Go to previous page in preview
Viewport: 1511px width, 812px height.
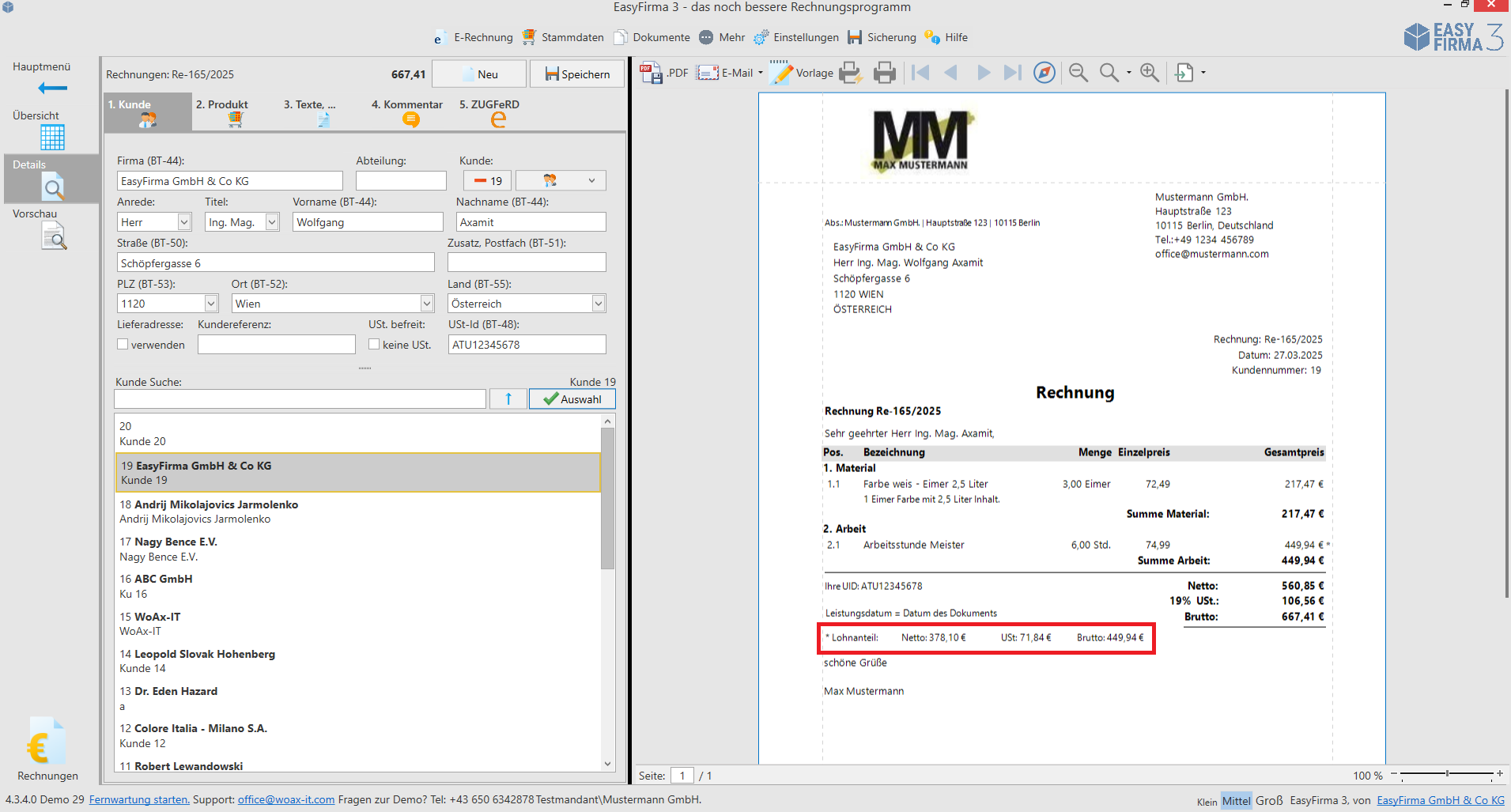[x=951, y=73]
